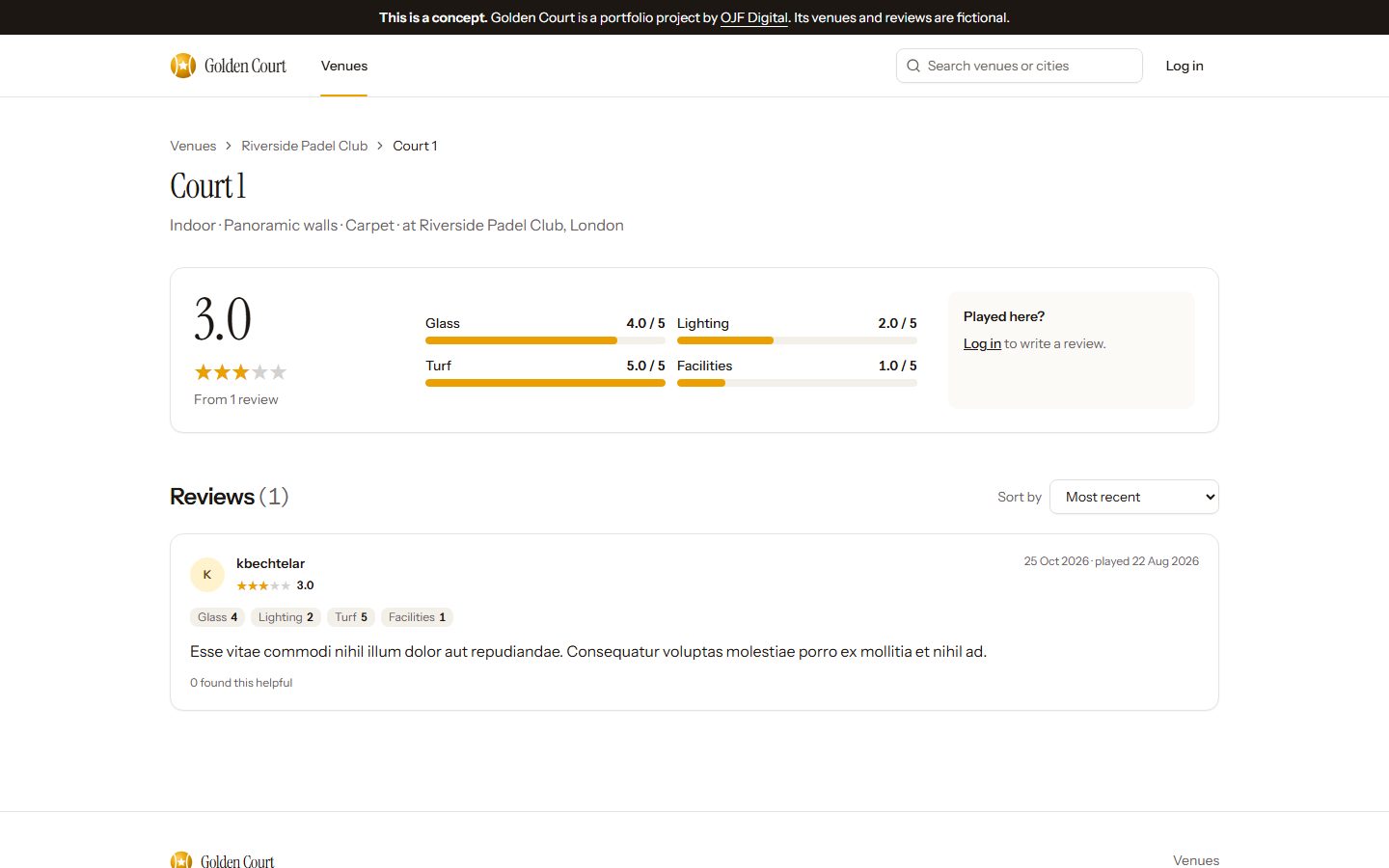Click the Lighting '2.0 / 5' score
The height and width of the screenshot is (868, 1389).
coord(897,323)
